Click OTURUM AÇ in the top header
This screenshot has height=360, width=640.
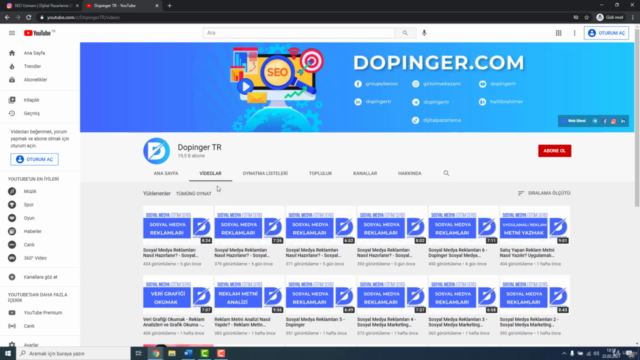tap(606, 33)
